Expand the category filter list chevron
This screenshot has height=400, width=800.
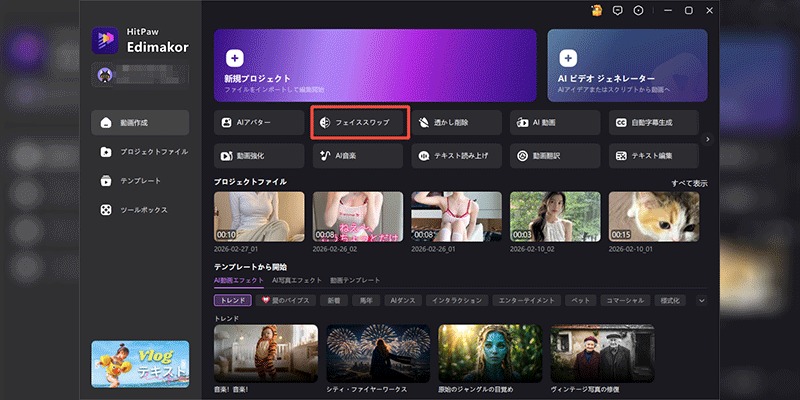click(x=702, y=301)
